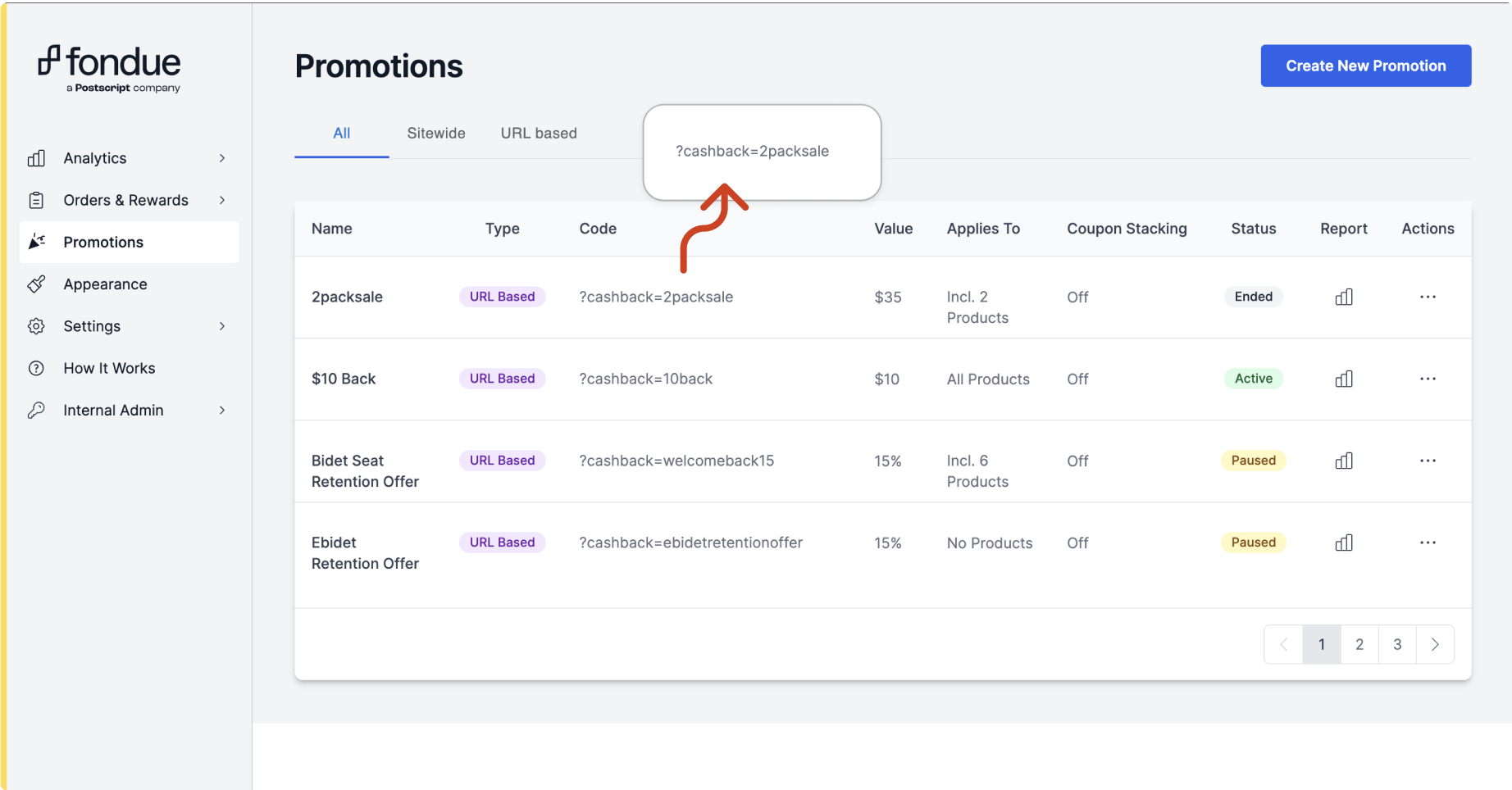This screenshot has width=1512, height=790.
Task: View report icon for Bidet Seat Retention Offer
Action: point(1343,461)
